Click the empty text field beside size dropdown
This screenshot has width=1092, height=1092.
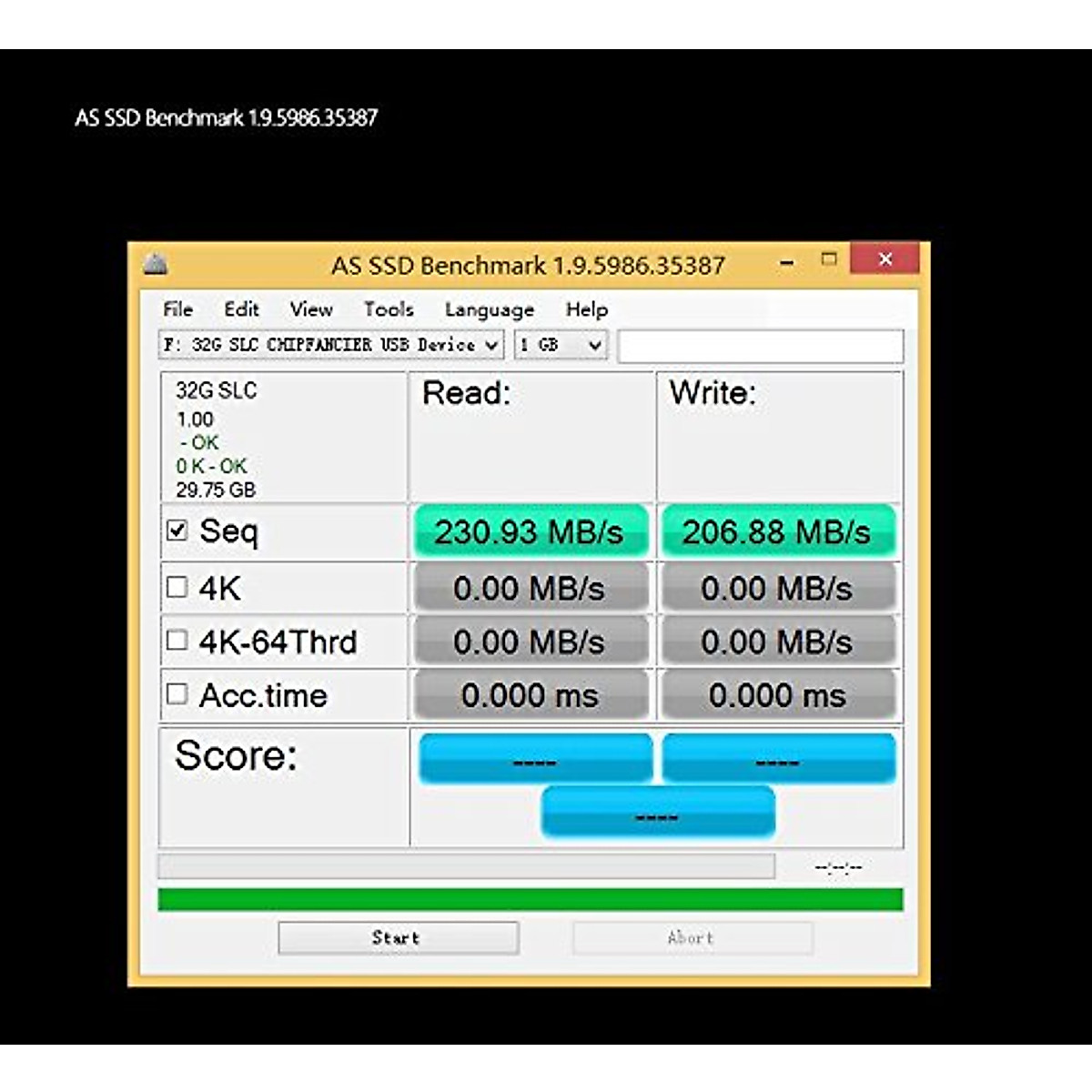[760, 346]
